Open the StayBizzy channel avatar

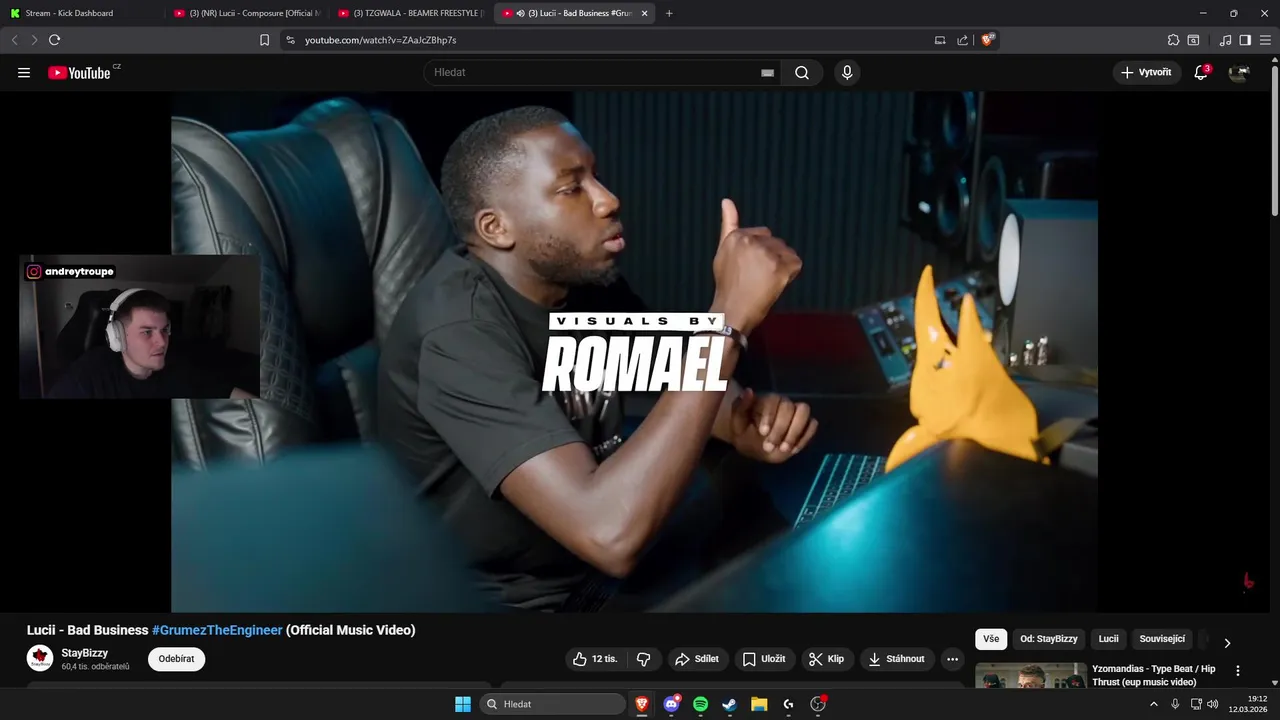[x=40, y=658]
